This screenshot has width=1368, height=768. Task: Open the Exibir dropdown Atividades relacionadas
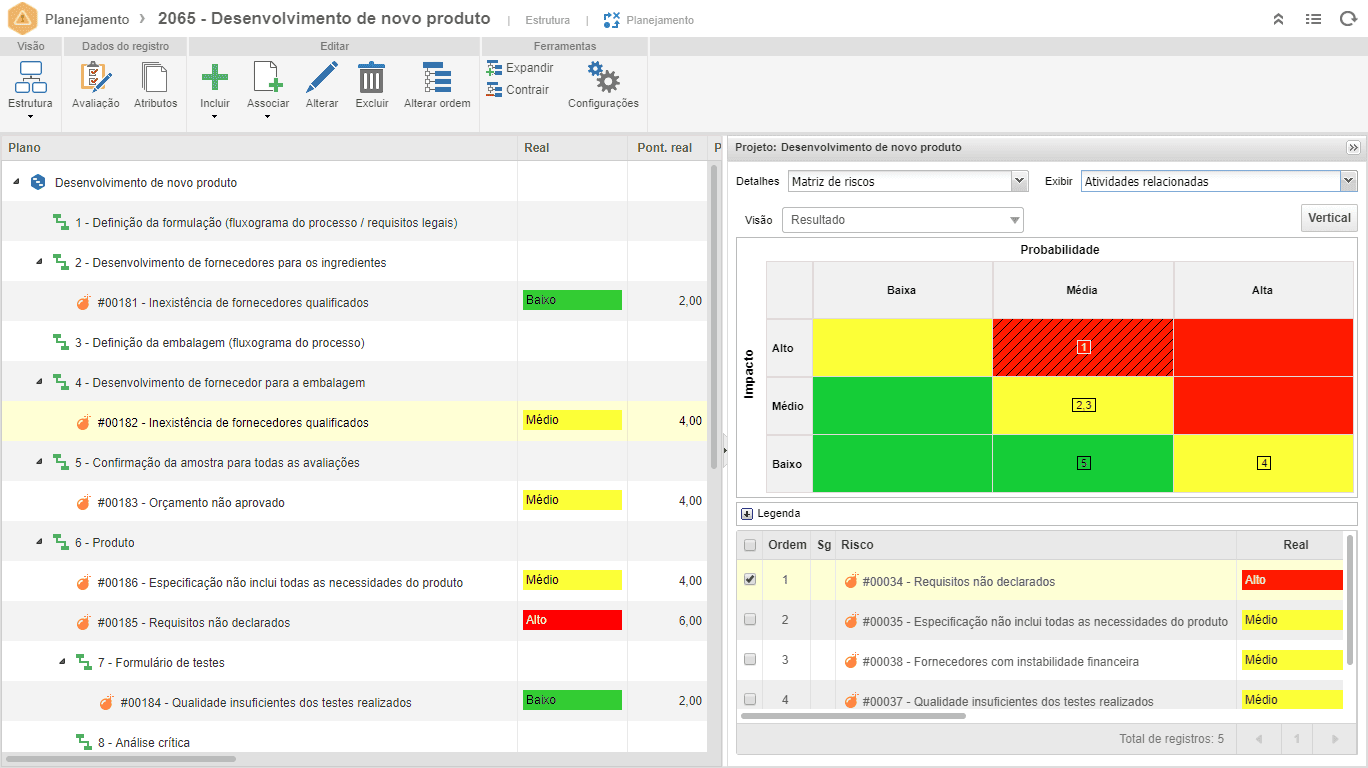pos(1219,181)
